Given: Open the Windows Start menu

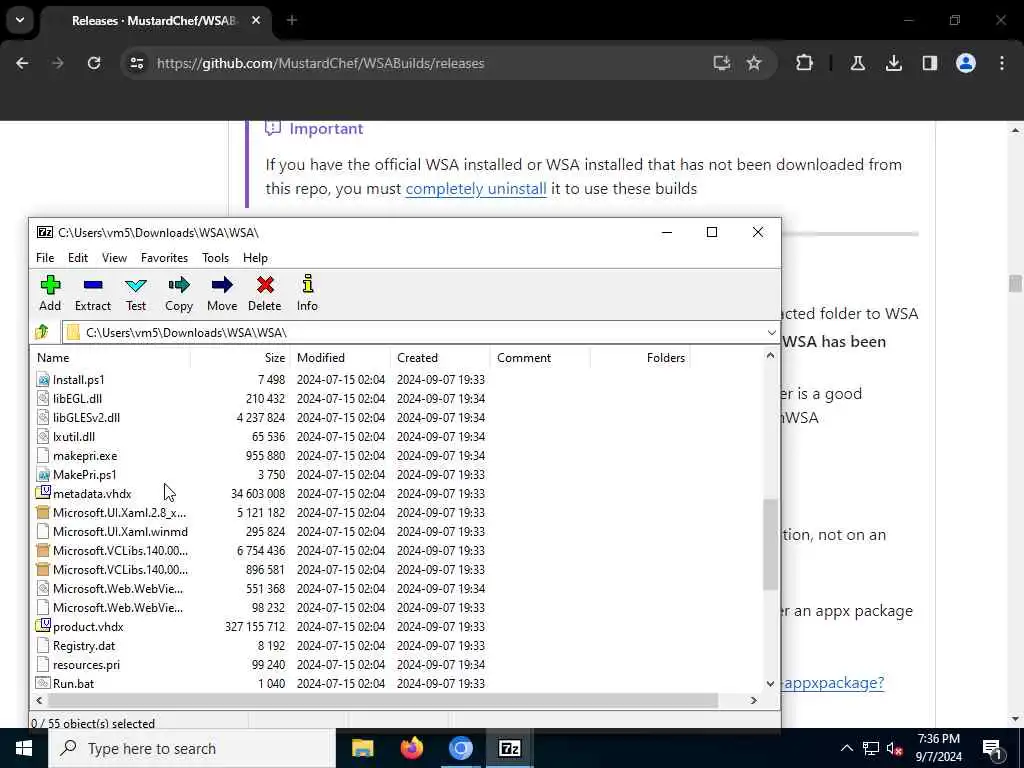Looking at the screenshot, I should point(24,748).
